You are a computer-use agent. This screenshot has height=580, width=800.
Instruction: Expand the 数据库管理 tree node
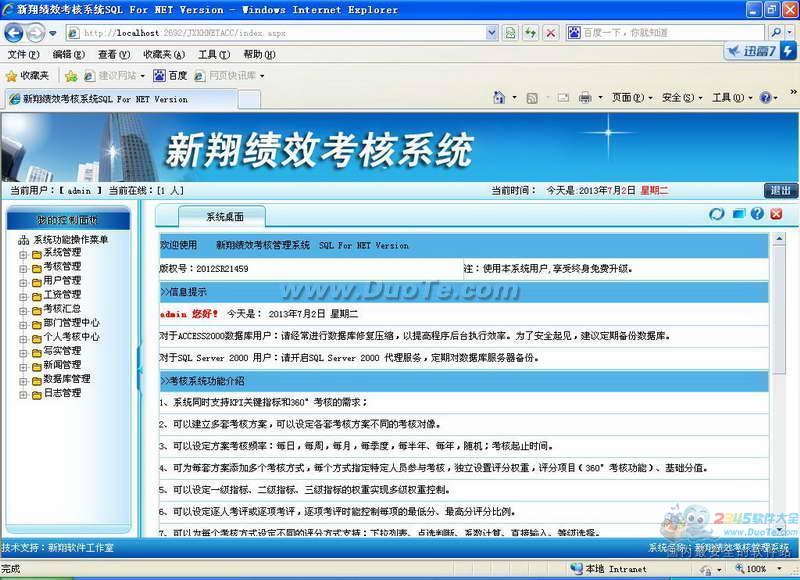23,380
